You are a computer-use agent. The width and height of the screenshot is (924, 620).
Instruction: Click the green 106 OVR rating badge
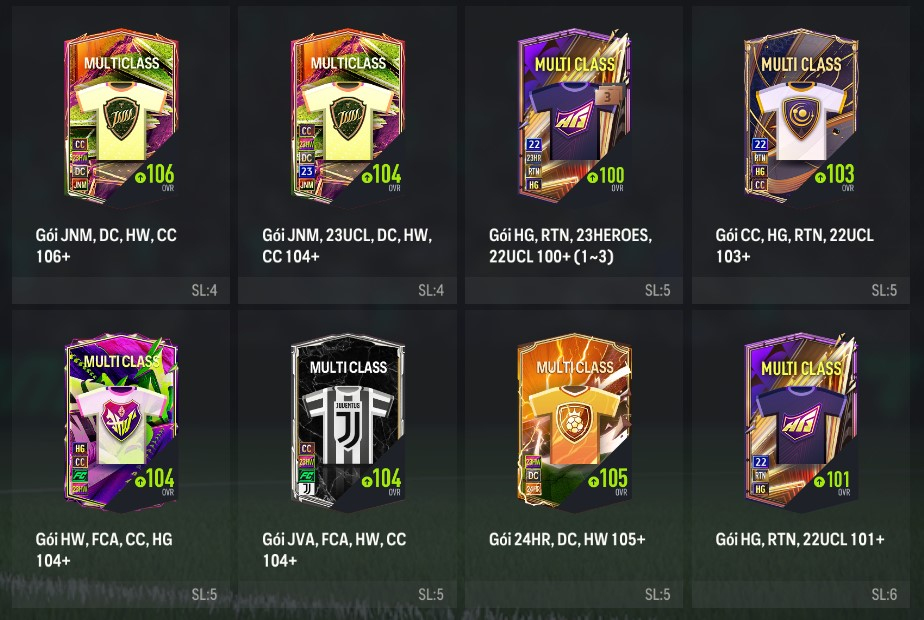(154, 176)
